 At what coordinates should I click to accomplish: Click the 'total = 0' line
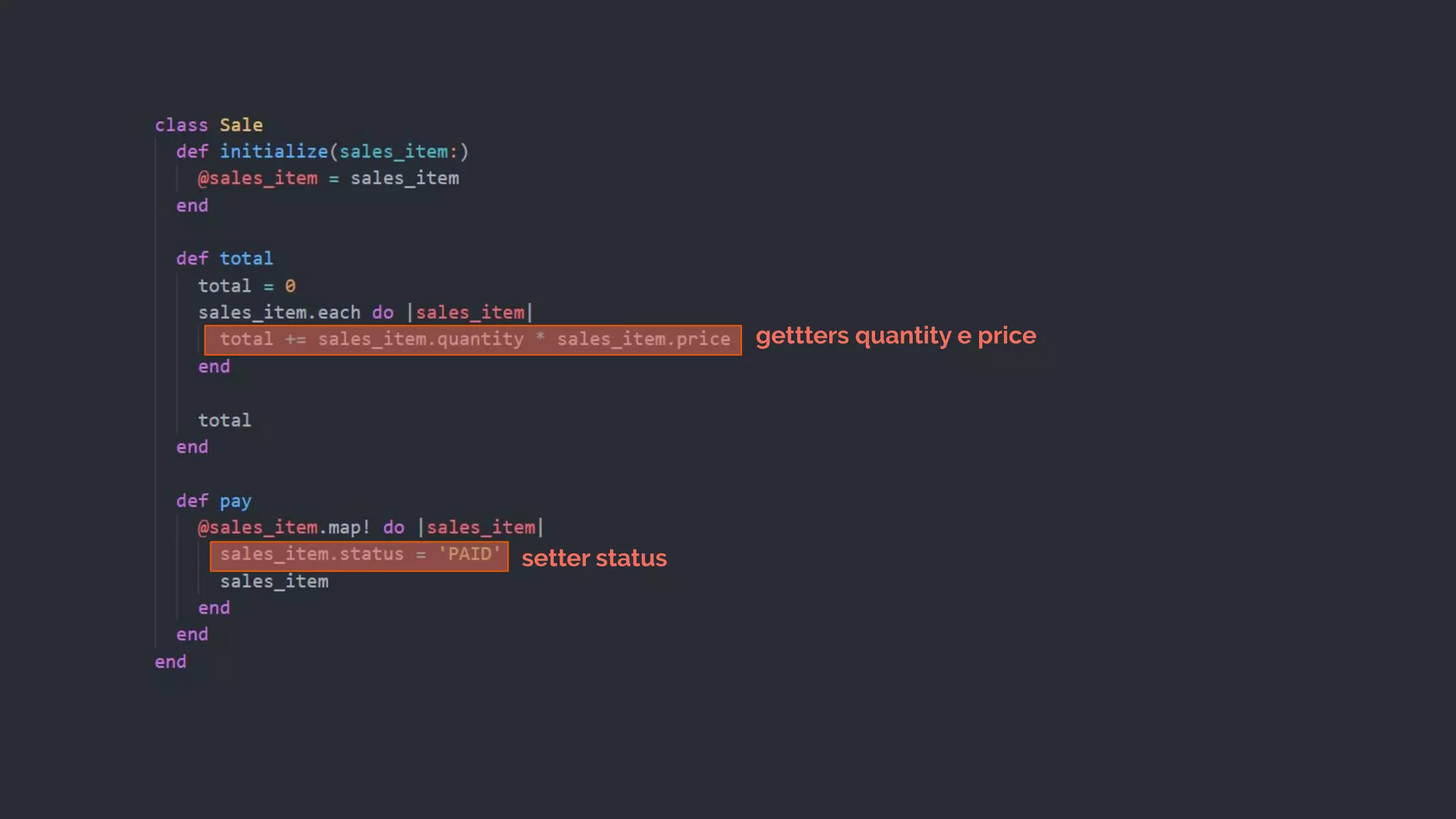pyautogui.click(x=246, y=286)
